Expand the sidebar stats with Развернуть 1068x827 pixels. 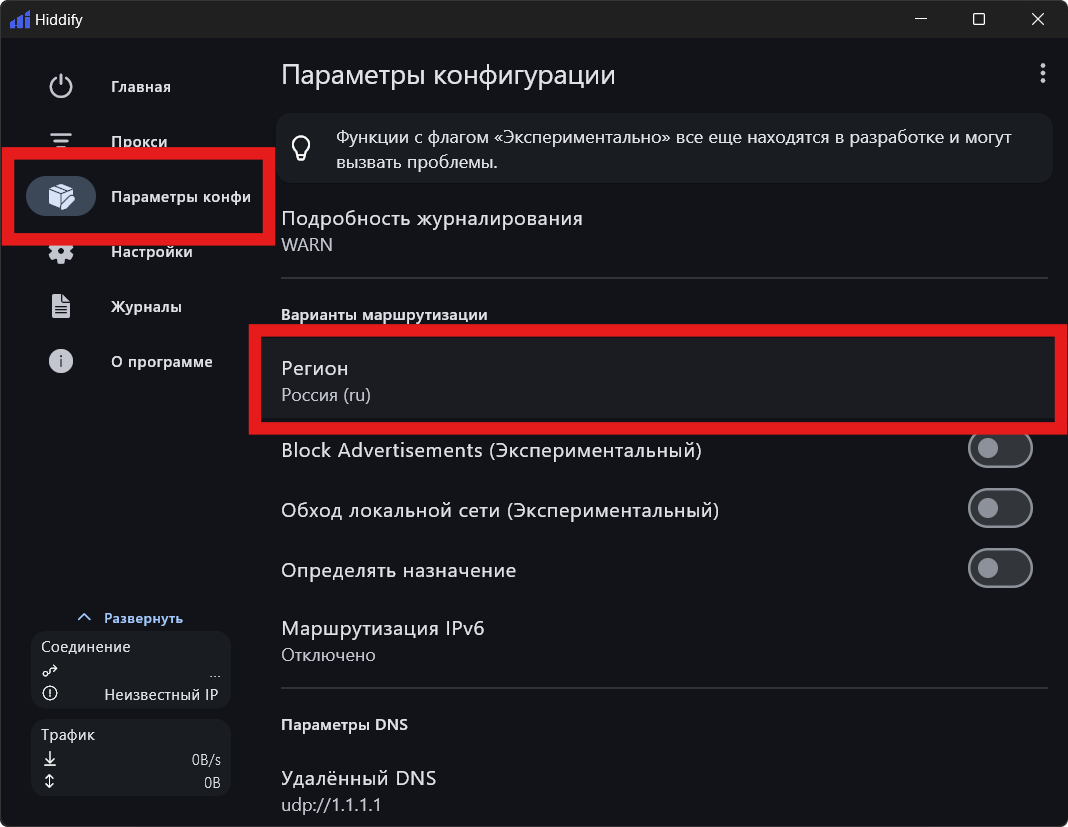[131, 618]
